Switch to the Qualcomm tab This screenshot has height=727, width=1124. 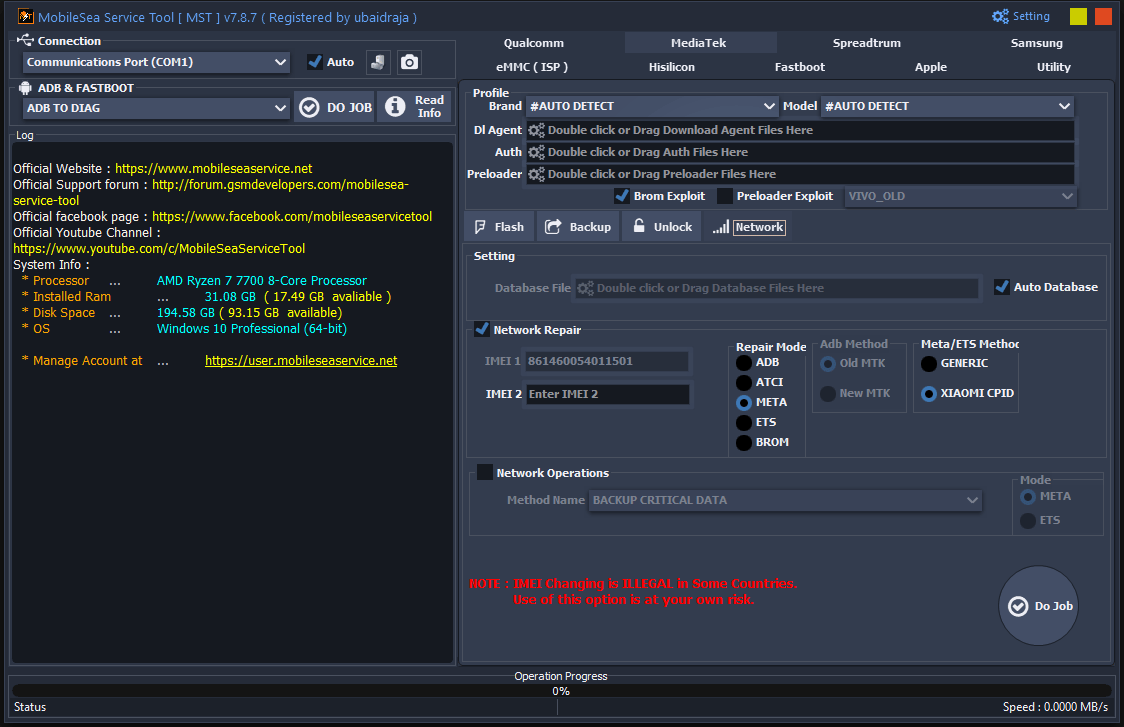click(533, 43)
